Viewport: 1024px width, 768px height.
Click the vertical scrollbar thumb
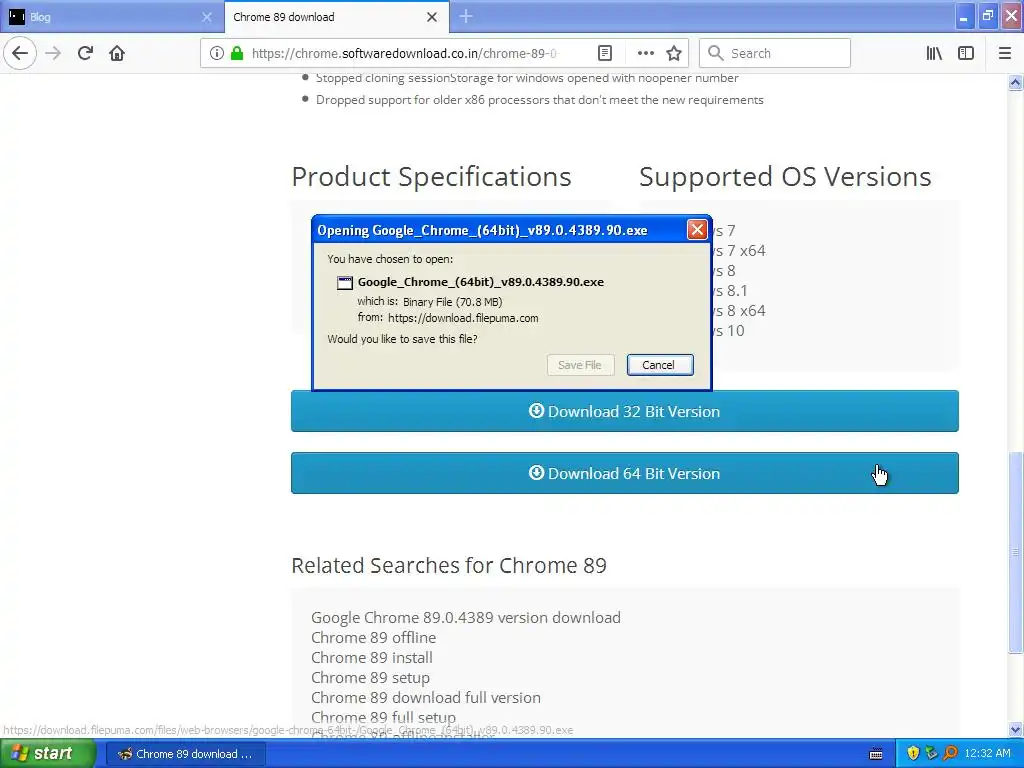pyautogui.click(x=1015, y=552)
